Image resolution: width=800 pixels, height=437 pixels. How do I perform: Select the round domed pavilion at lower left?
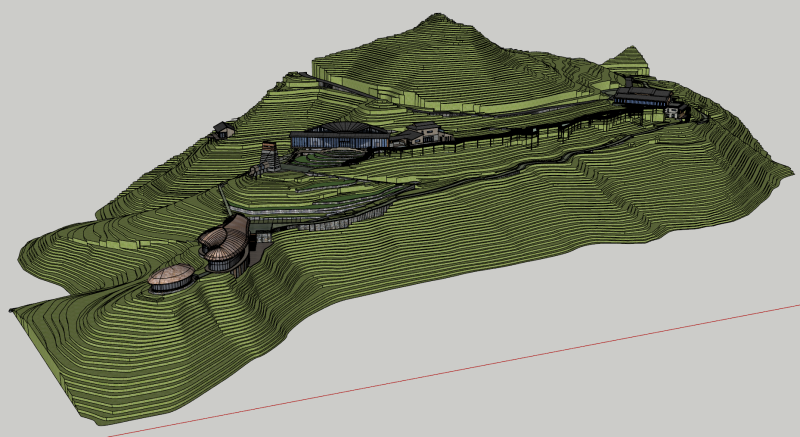coord(171,278)
